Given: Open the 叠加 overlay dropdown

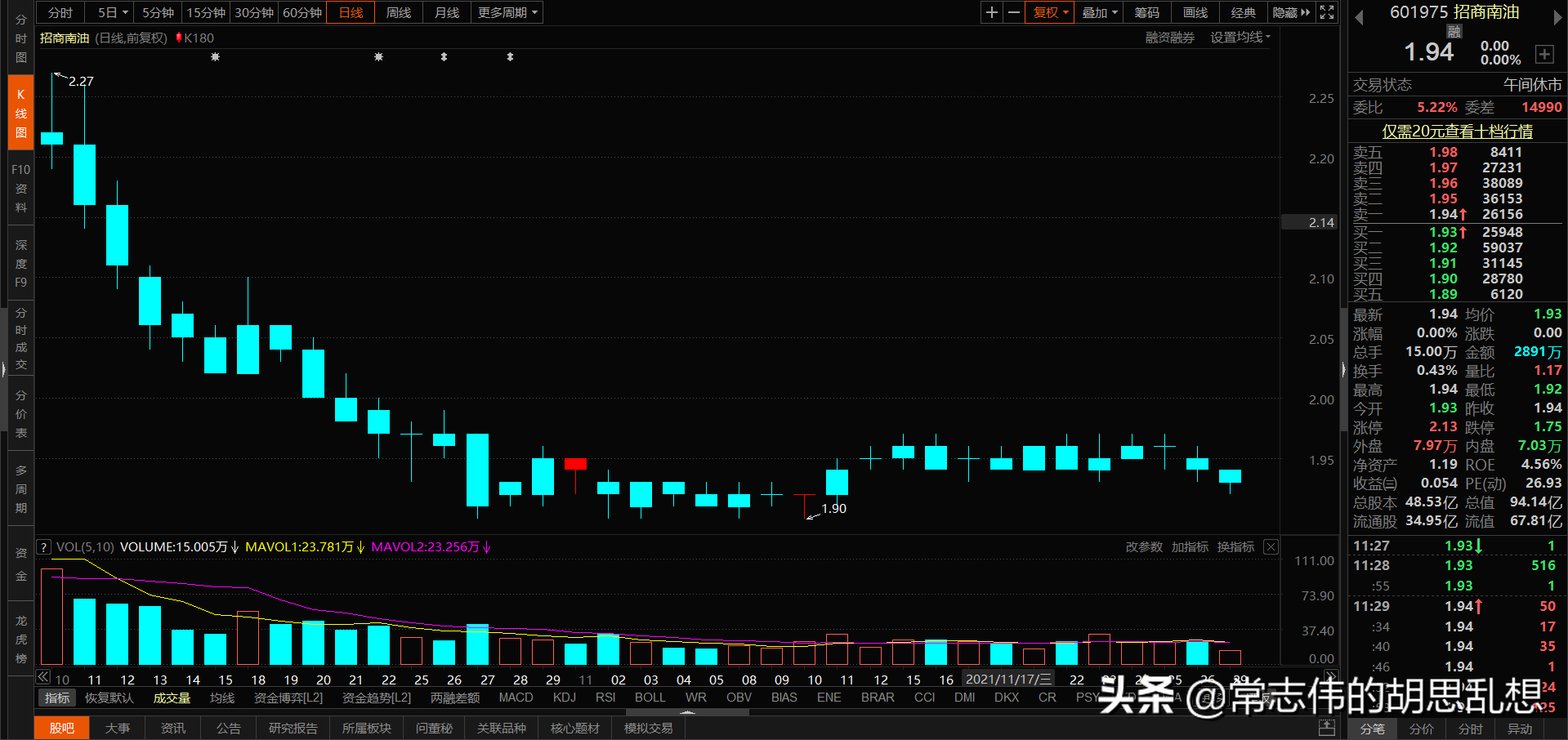Looking at the screenshot, I should point(1098,12).
